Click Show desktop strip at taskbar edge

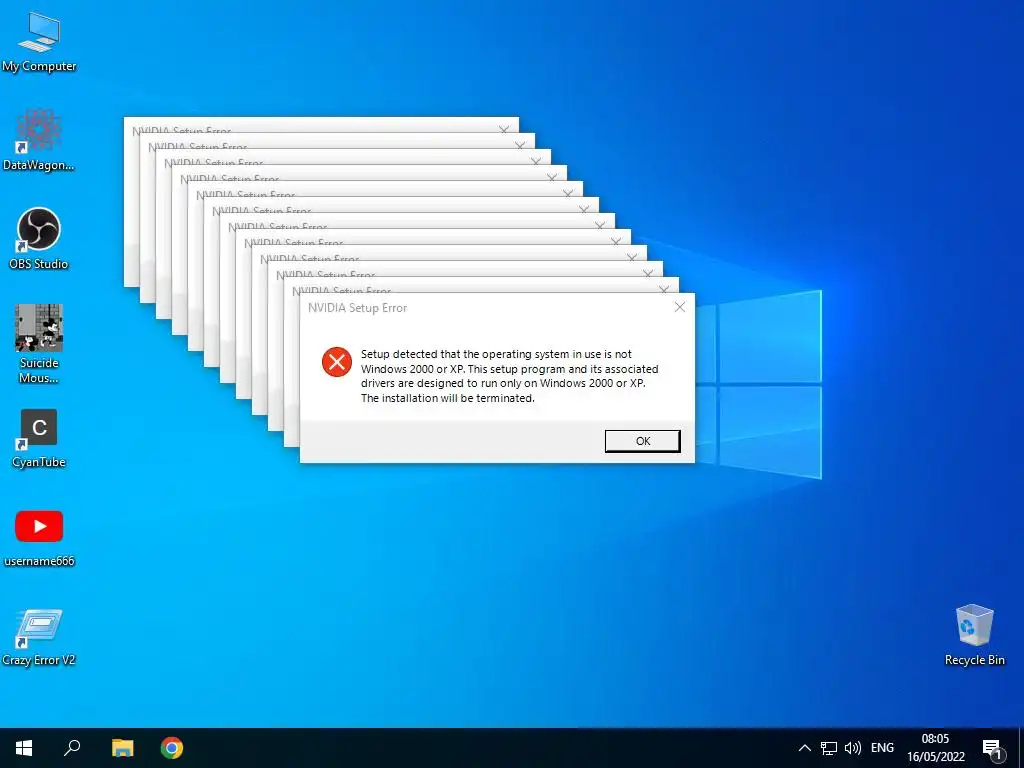1021,748
